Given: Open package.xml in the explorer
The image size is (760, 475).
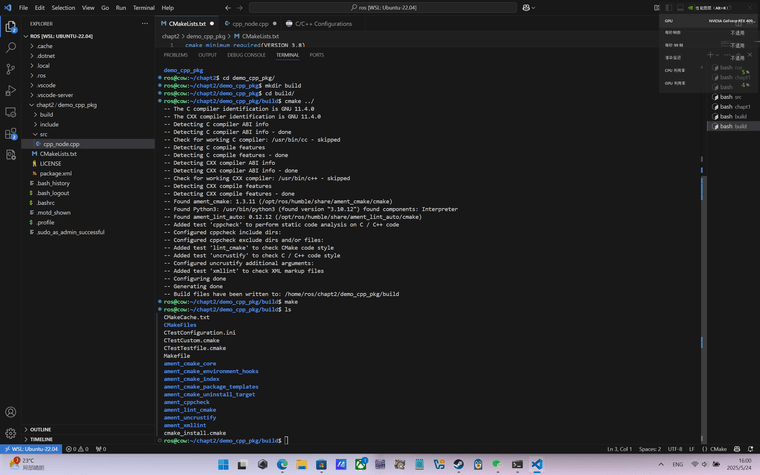Looking at the screenshot, I should pos(88,173).
